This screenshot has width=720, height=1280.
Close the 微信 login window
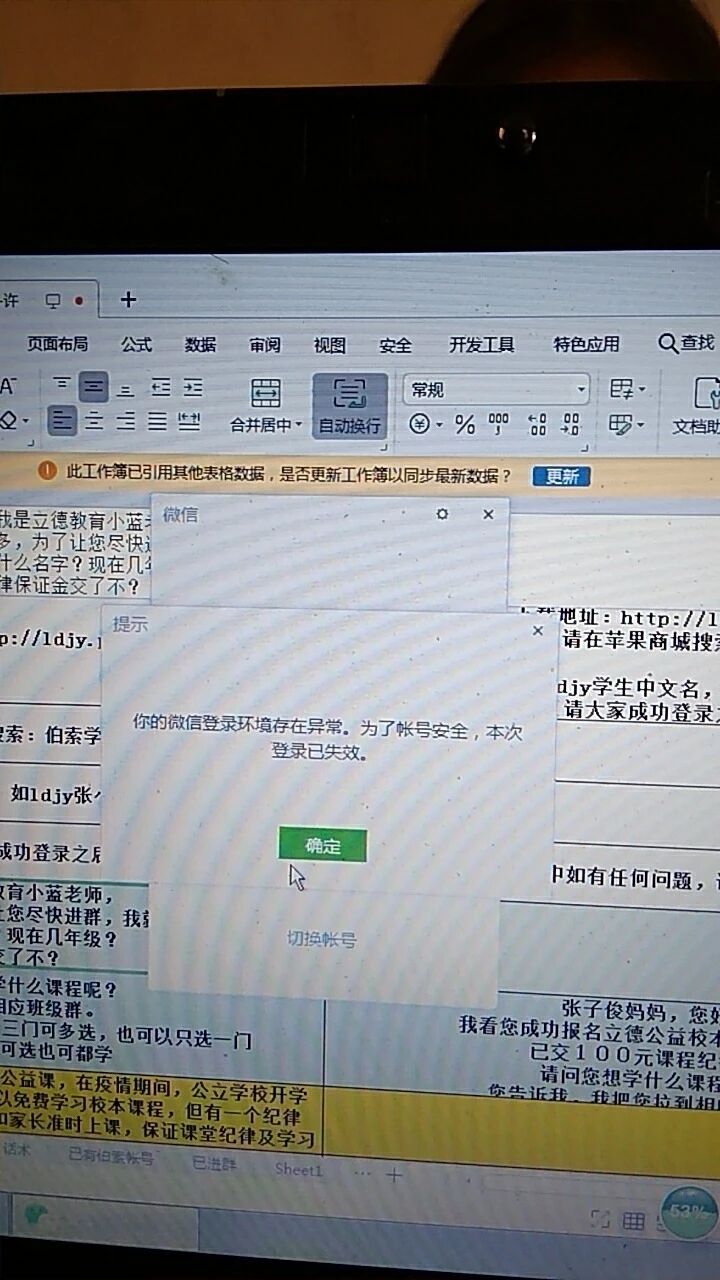click(488, 514)
